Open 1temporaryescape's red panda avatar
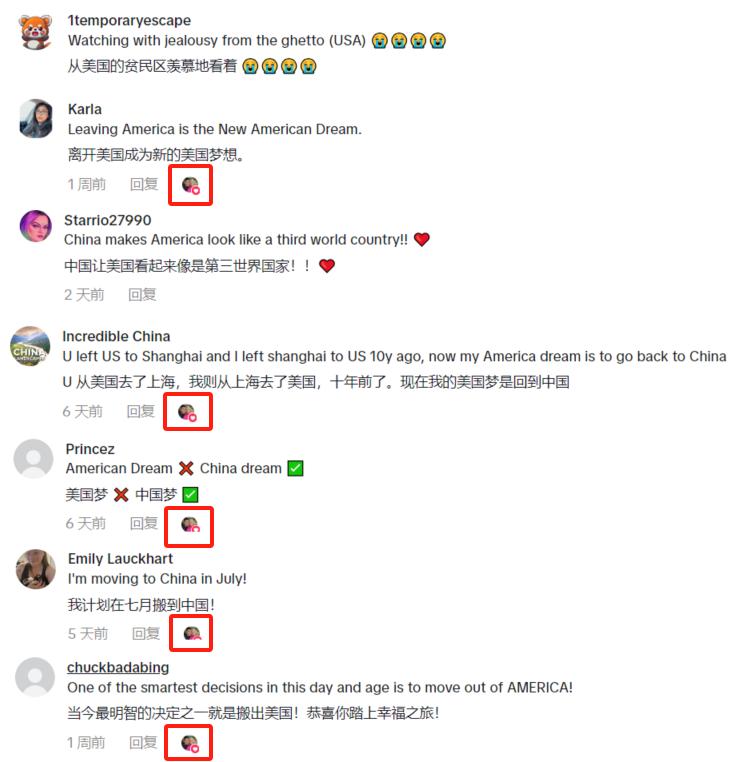Screen dimensions: 731x762 click(36, 32)
